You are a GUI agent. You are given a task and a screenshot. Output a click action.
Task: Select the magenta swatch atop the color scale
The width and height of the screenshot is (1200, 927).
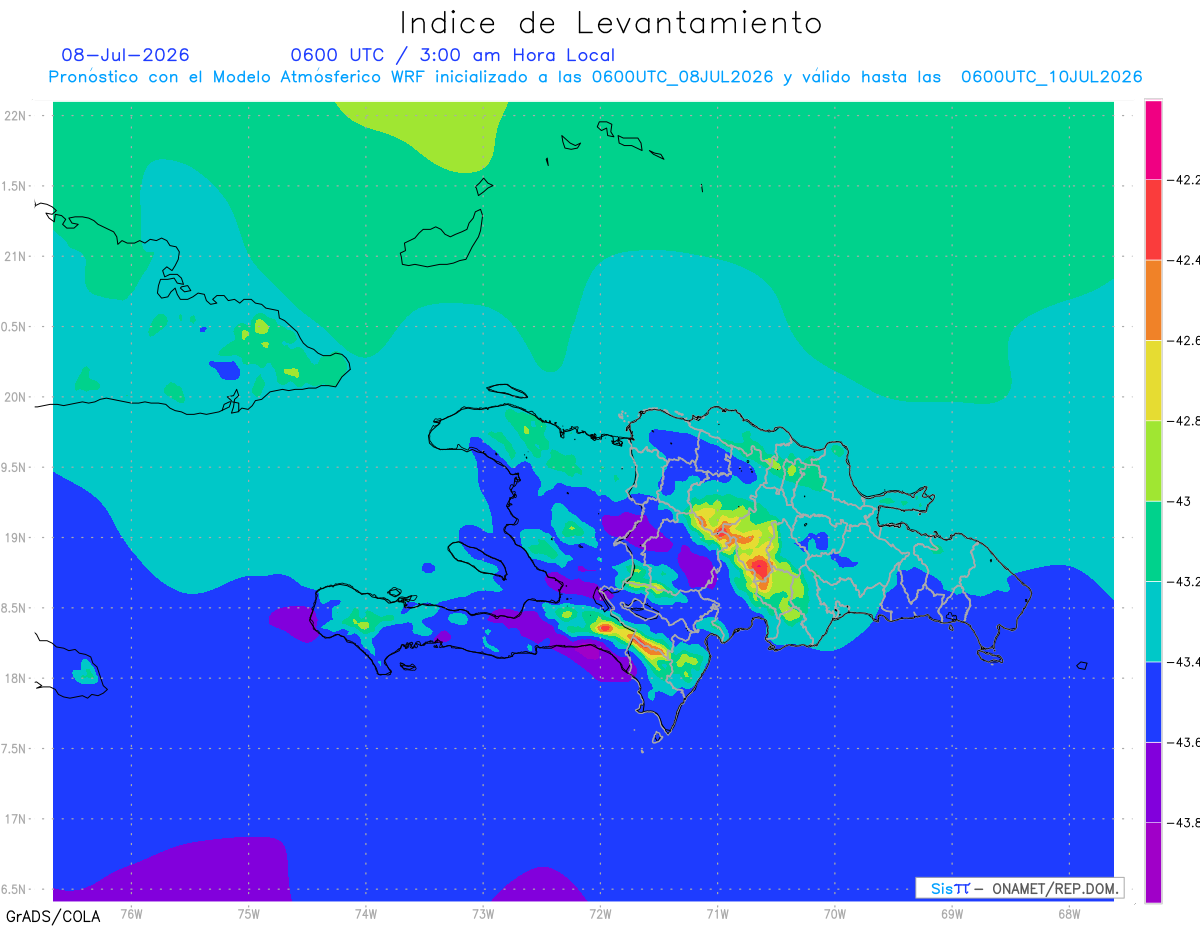1153,140
